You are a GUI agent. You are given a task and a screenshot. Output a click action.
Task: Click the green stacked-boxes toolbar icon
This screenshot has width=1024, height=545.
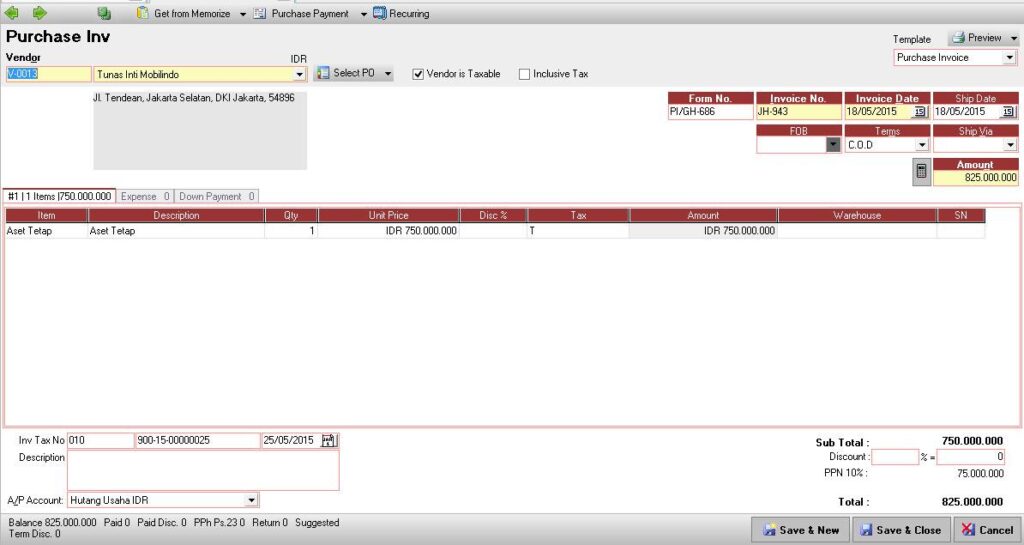coord(105,14)
